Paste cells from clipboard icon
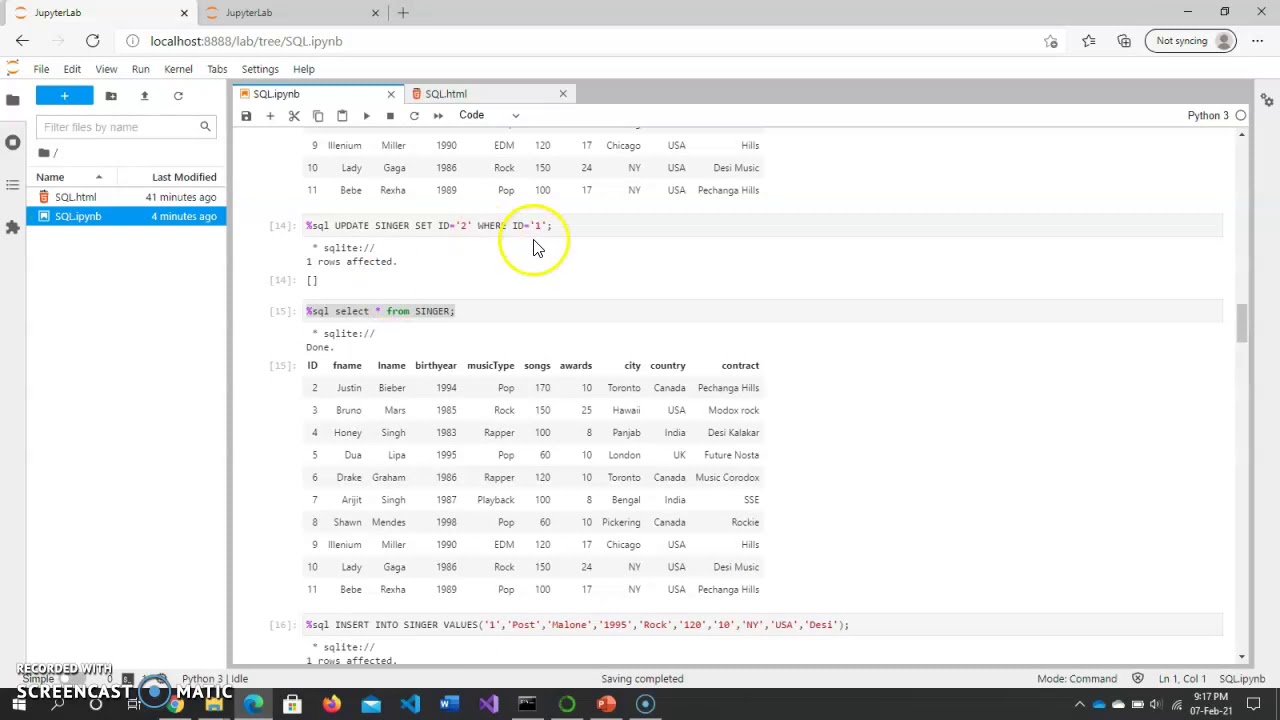The height and width of the screenshot is (720, 1280). click(x=342, y=116)
